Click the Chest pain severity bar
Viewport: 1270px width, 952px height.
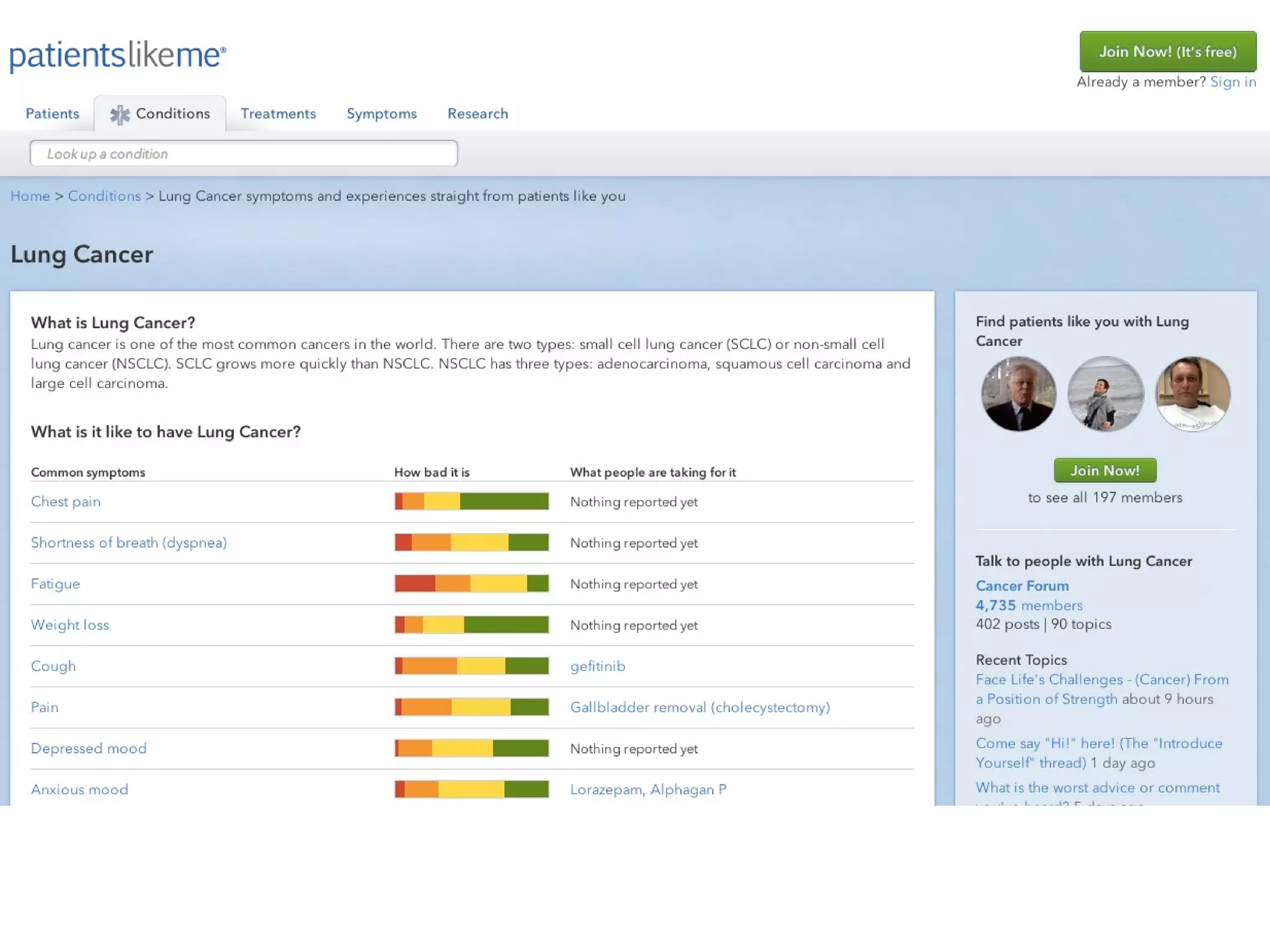point(471,501)
